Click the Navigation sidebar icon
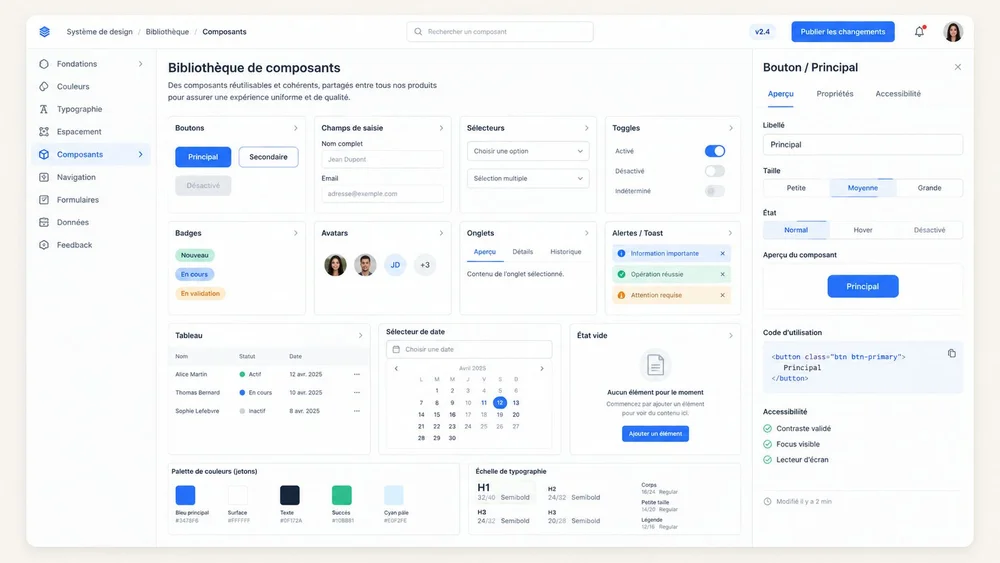Viewport: 1000px width, 563px height. point(43,177)
